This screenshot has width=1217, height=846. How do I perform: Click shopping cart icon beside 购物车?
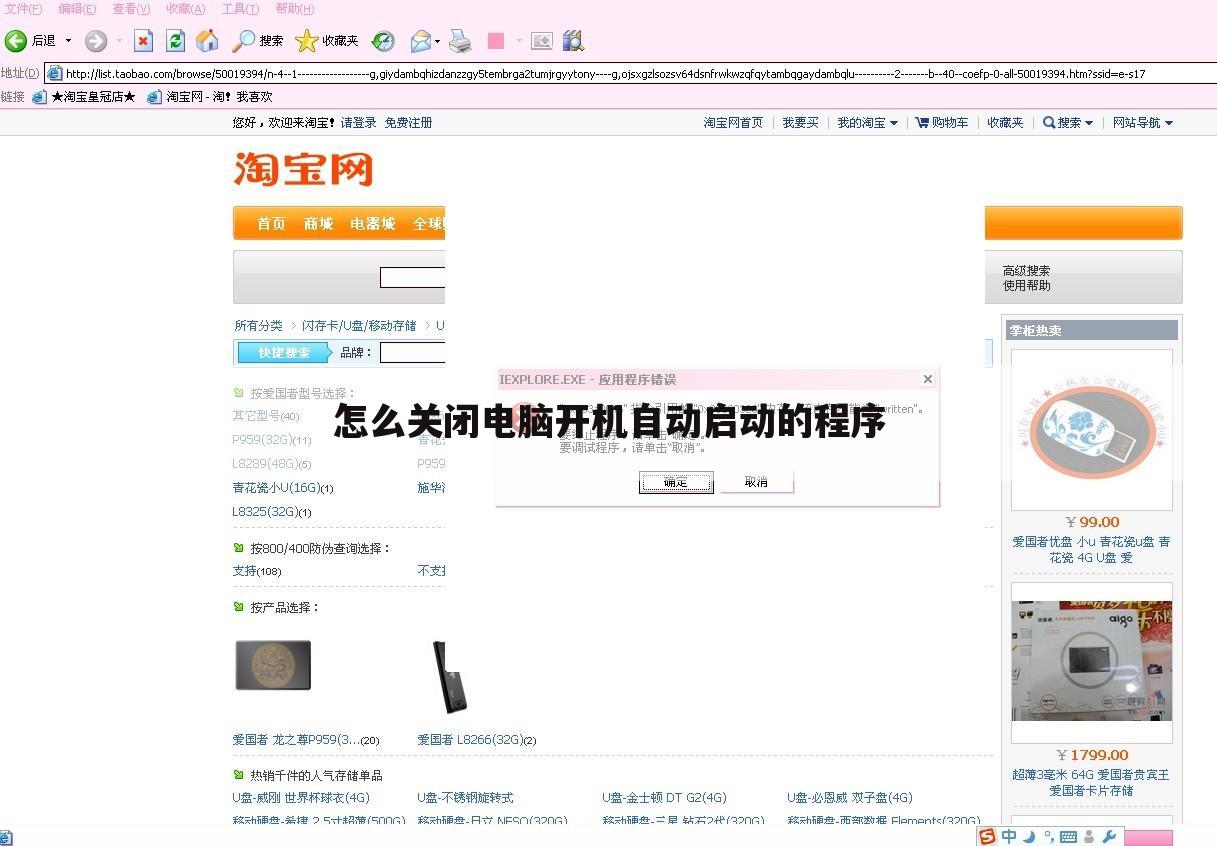coord(921,122)
